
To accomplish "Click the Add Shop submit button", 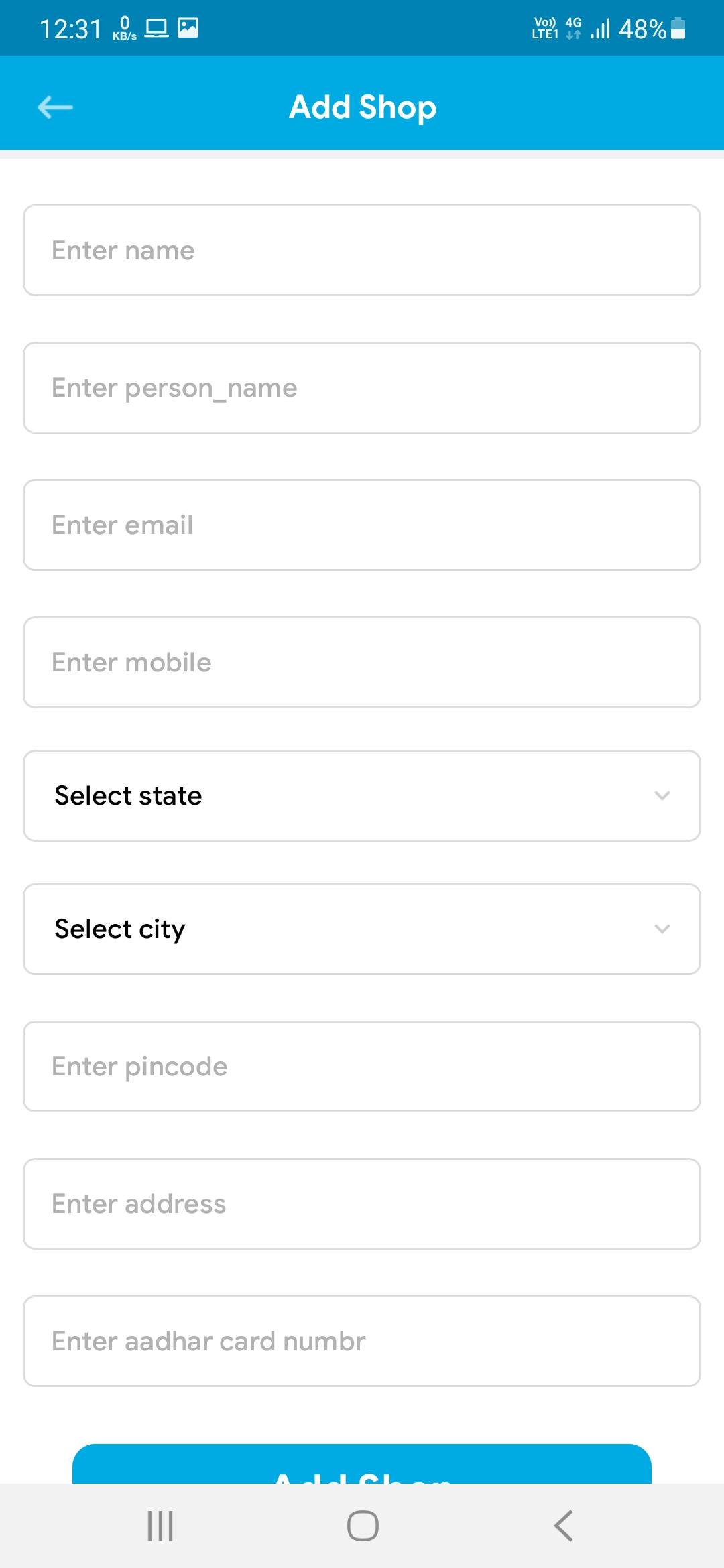I will [362, 1464].
